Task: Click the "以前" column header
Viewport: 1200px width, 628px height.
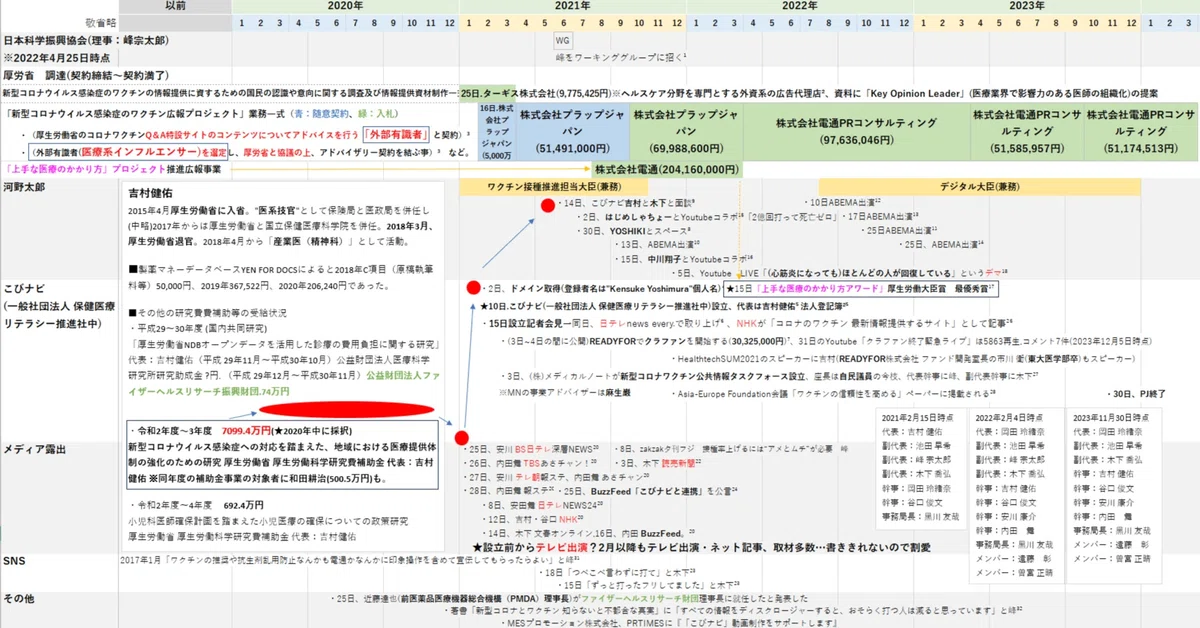Action: (x=175, y=6)
